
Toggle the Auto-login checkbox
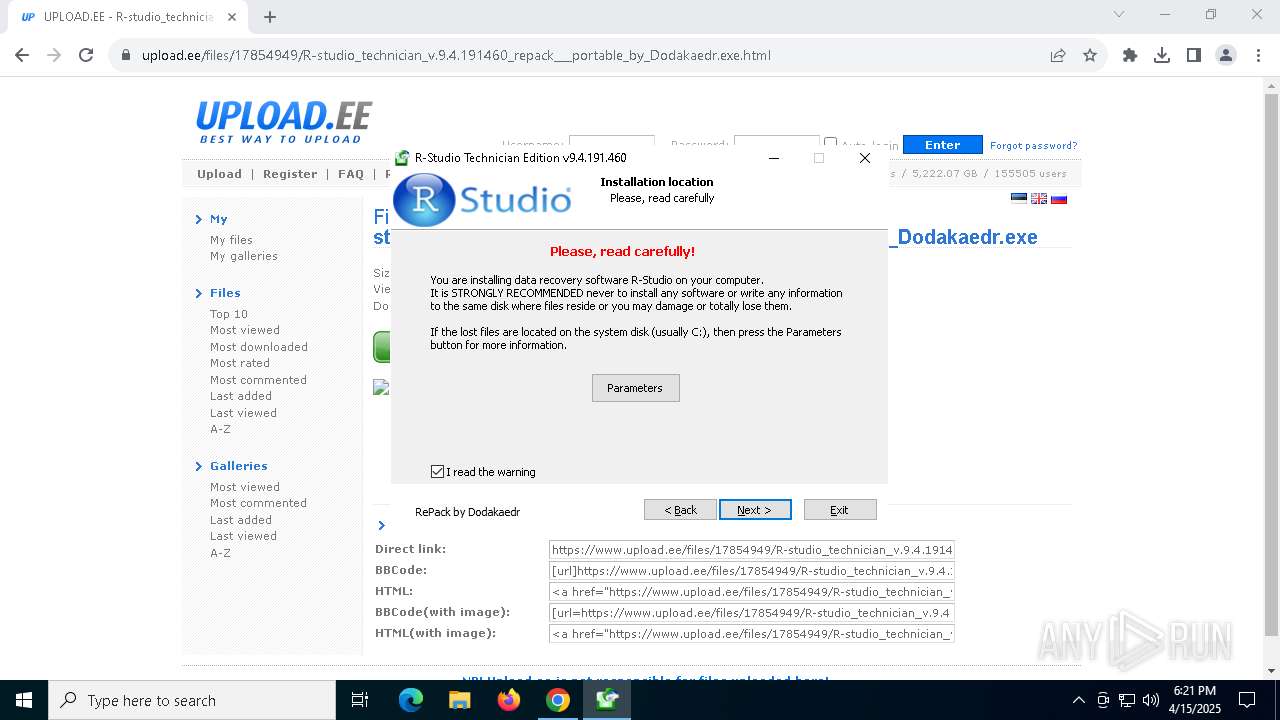[x=830, y=144]
